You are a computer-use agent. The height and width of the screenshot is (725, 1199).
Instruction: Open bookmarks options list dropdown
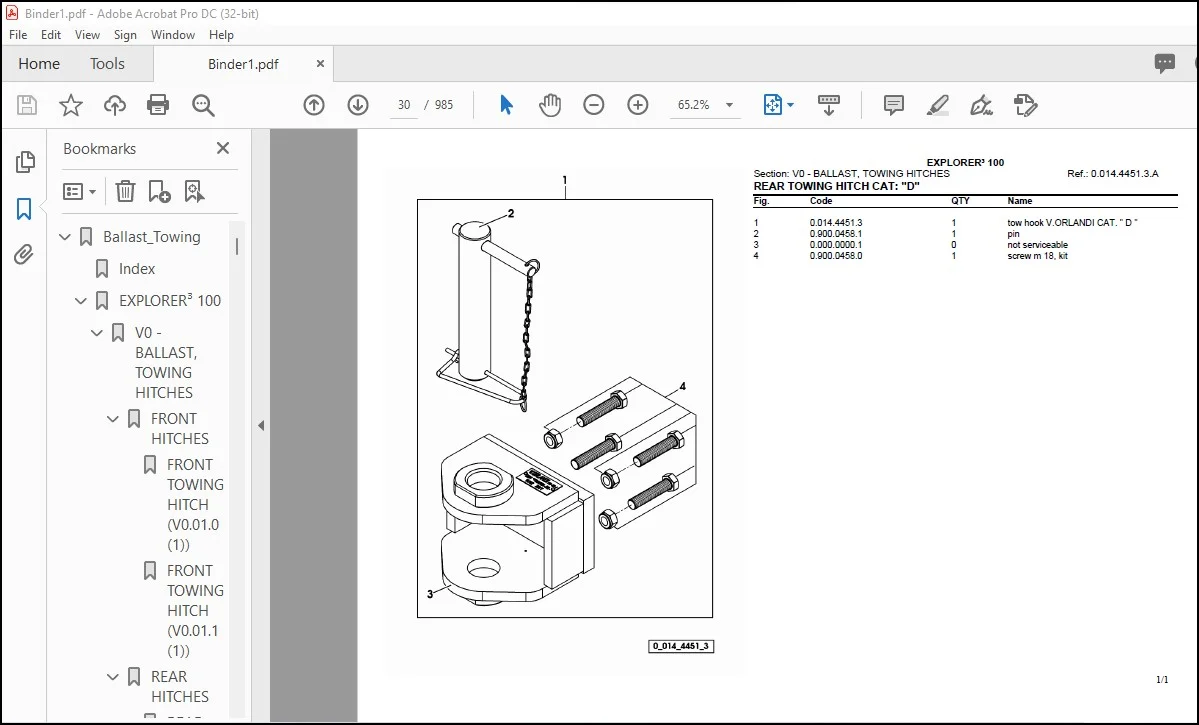pyautogui.click(x=80, y=191)
